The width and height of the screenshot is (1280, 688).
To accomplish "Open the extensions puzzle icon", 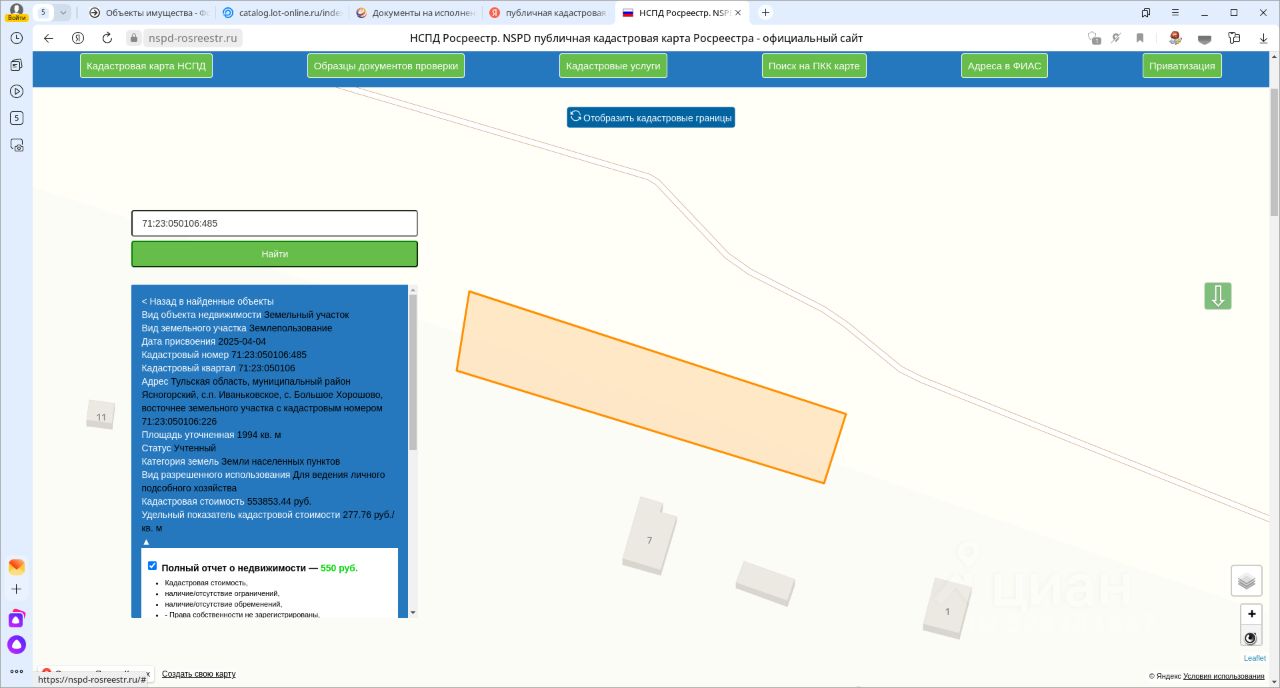I will [x=1234, y=38].
